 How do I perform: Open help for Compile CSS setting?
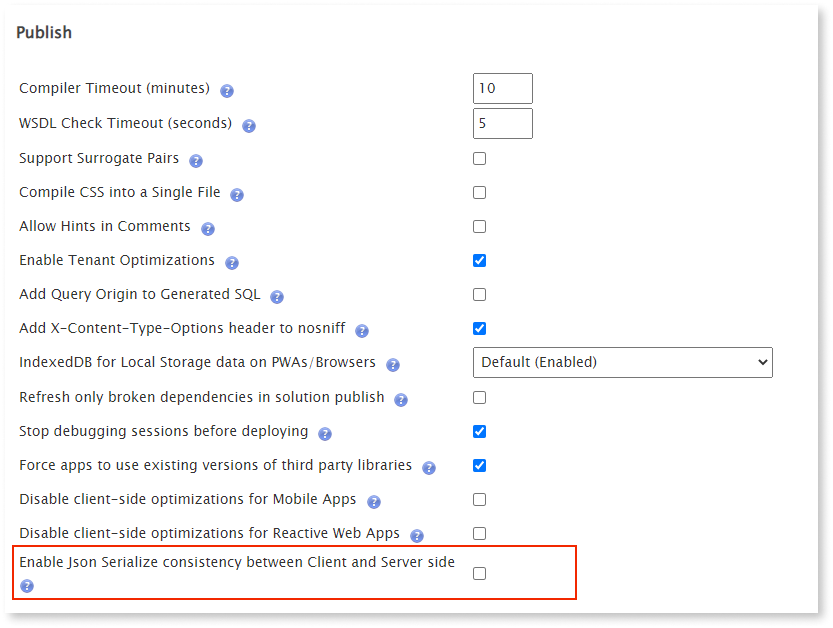coord(236,193)
